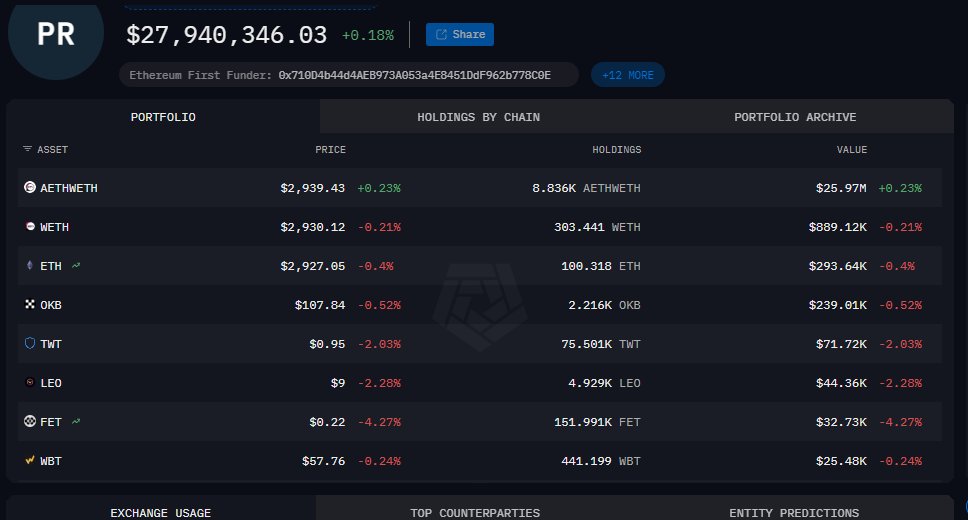Click the value $25.97M
Viewport: 968px width, 520px height.
click(x=841, y=188)
